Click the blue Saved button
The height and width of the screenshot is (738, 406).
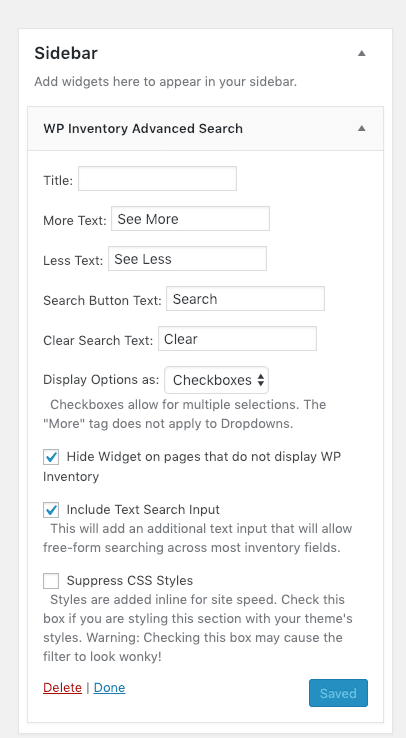click(x=338, y=693)
